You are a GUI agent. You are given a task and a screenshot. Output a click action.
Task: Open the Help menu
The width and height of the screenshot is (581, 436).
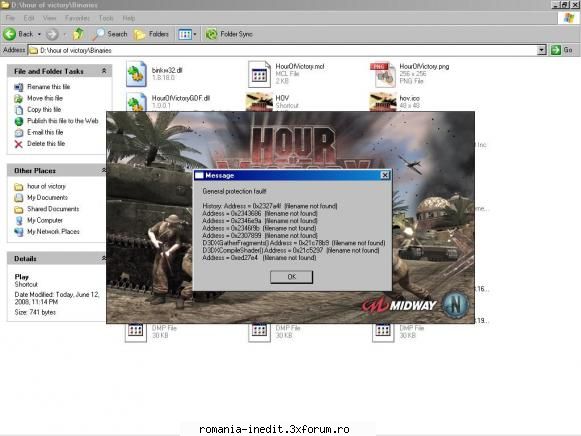coord(129,18)
